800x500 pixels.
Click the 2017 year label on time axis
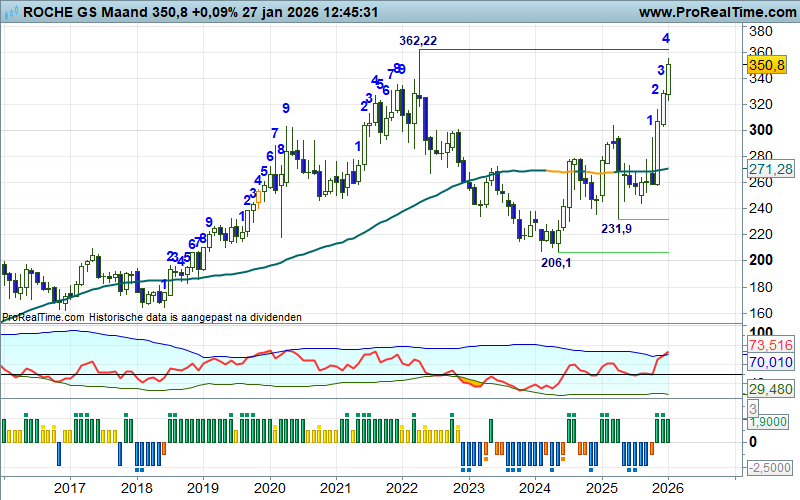[69, 488]
